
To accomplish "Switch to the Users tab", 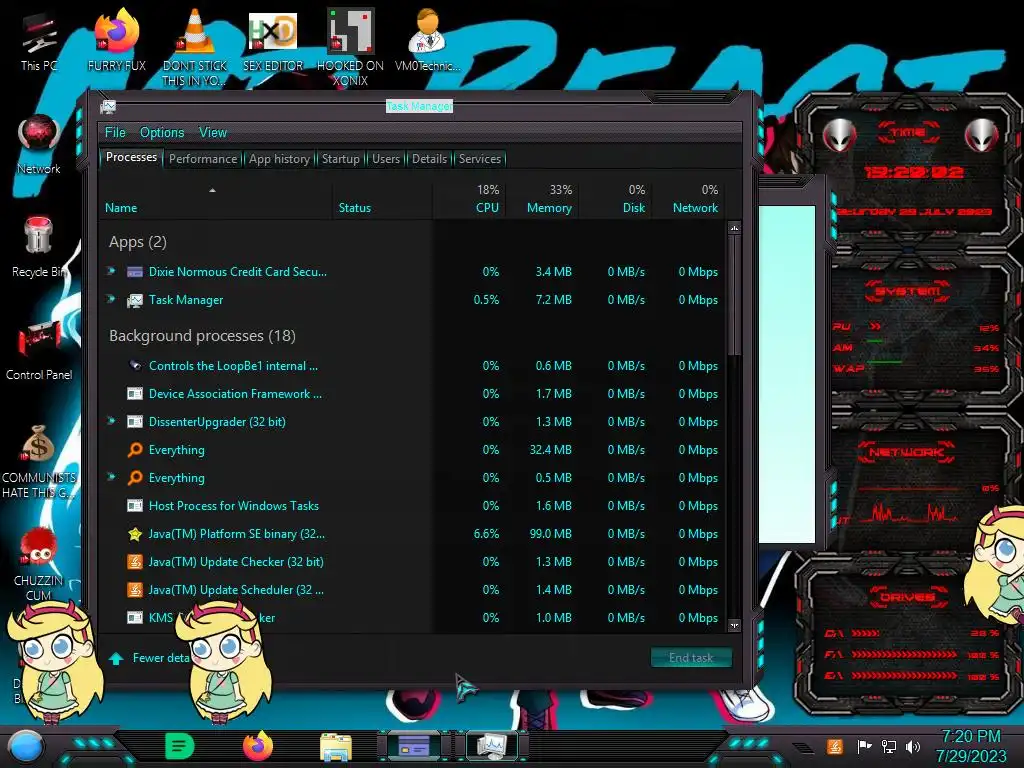I will pos(386,159).
